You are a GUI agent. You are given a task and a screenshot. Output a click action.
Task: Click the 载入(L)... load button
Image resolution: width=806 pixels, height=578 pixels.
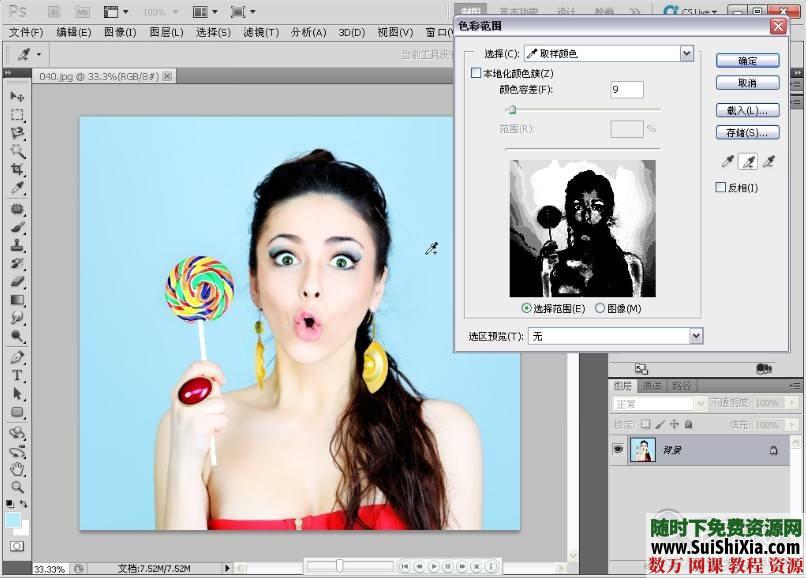click(x=747, y=110)
